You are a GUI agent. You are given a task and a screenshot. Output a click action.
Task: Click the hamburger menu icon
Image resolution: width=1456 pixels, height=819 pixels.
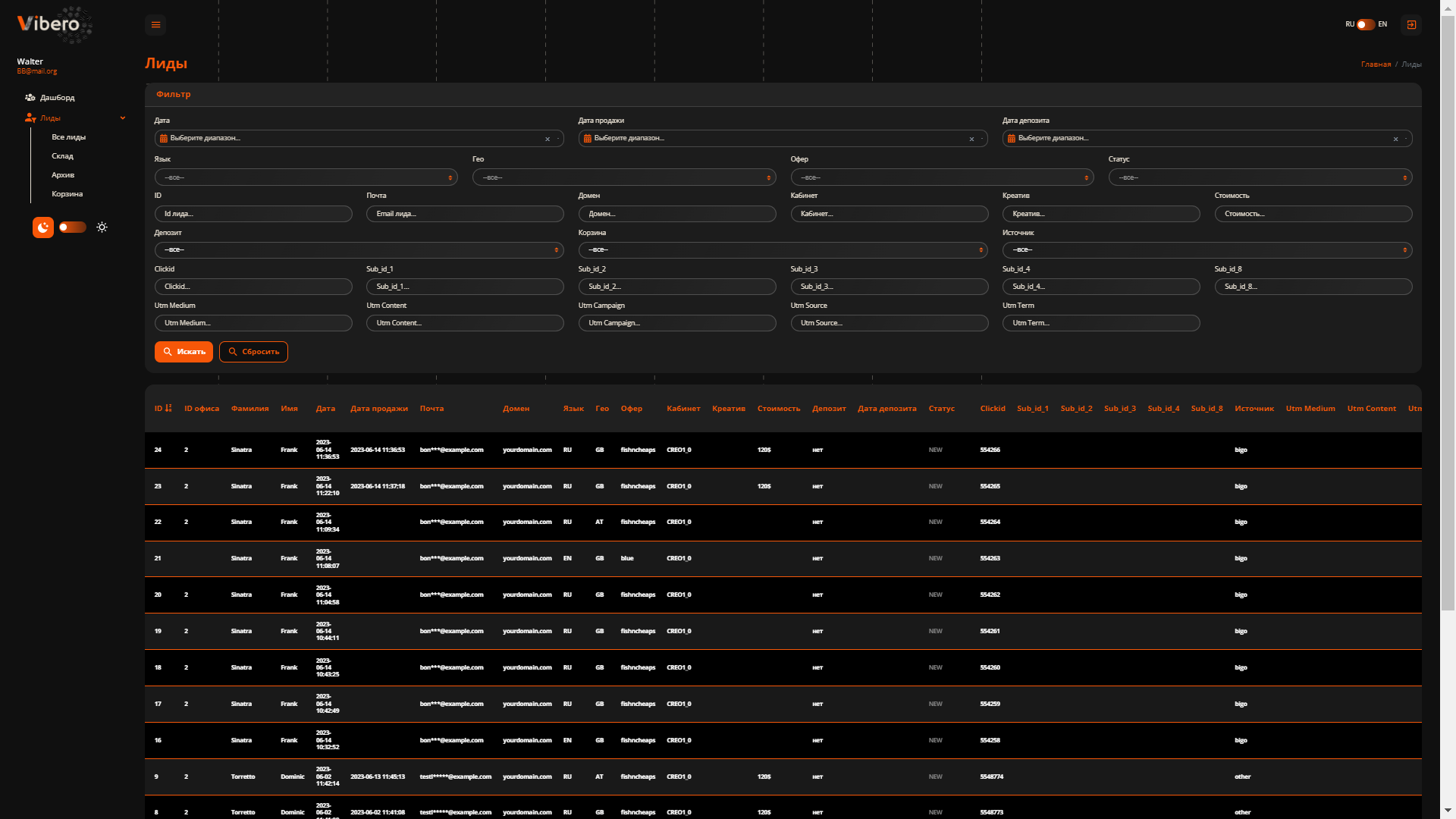point(155,25)
